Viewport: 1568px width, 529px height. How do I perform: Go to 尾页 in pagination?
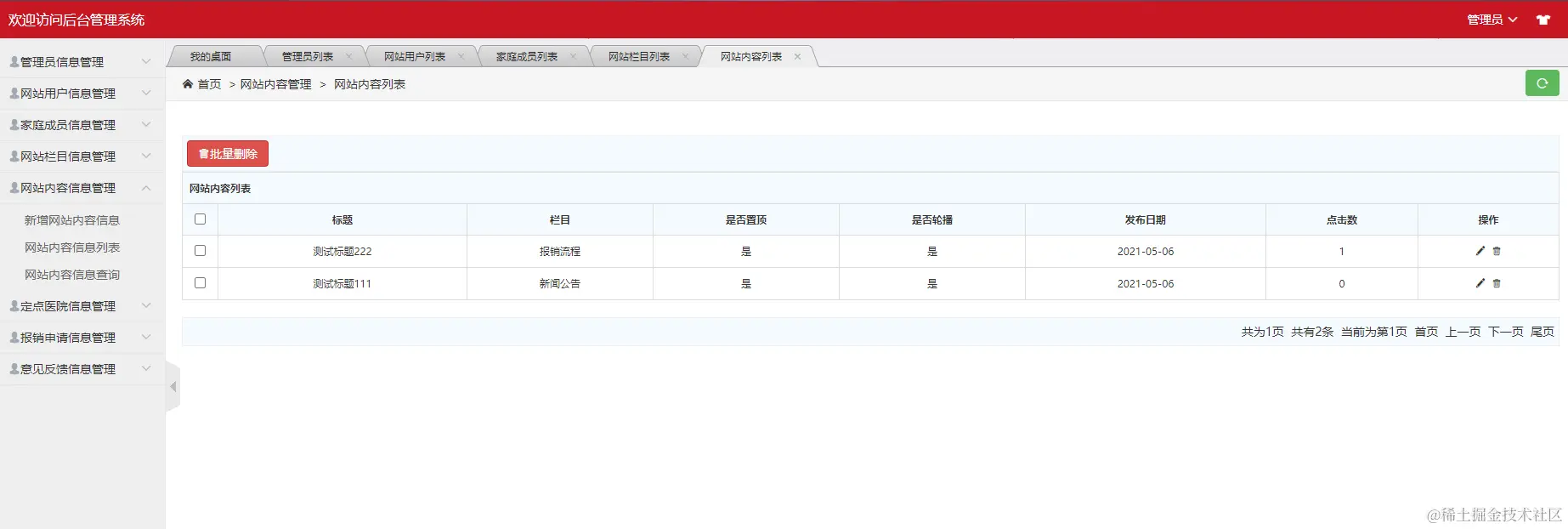click(x=1543, y=332)
